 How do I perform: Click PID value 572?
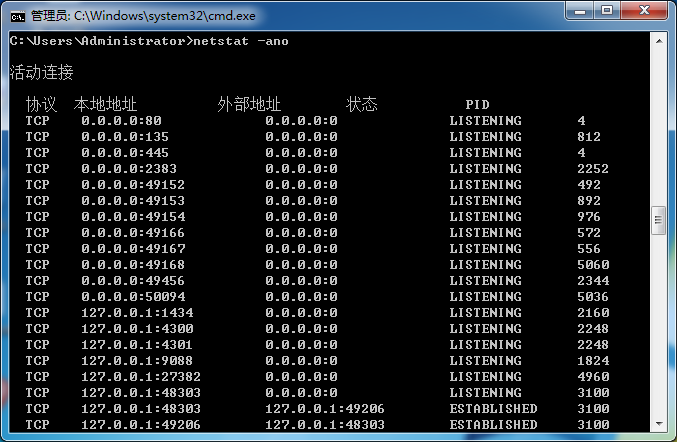tap(589, 233)
